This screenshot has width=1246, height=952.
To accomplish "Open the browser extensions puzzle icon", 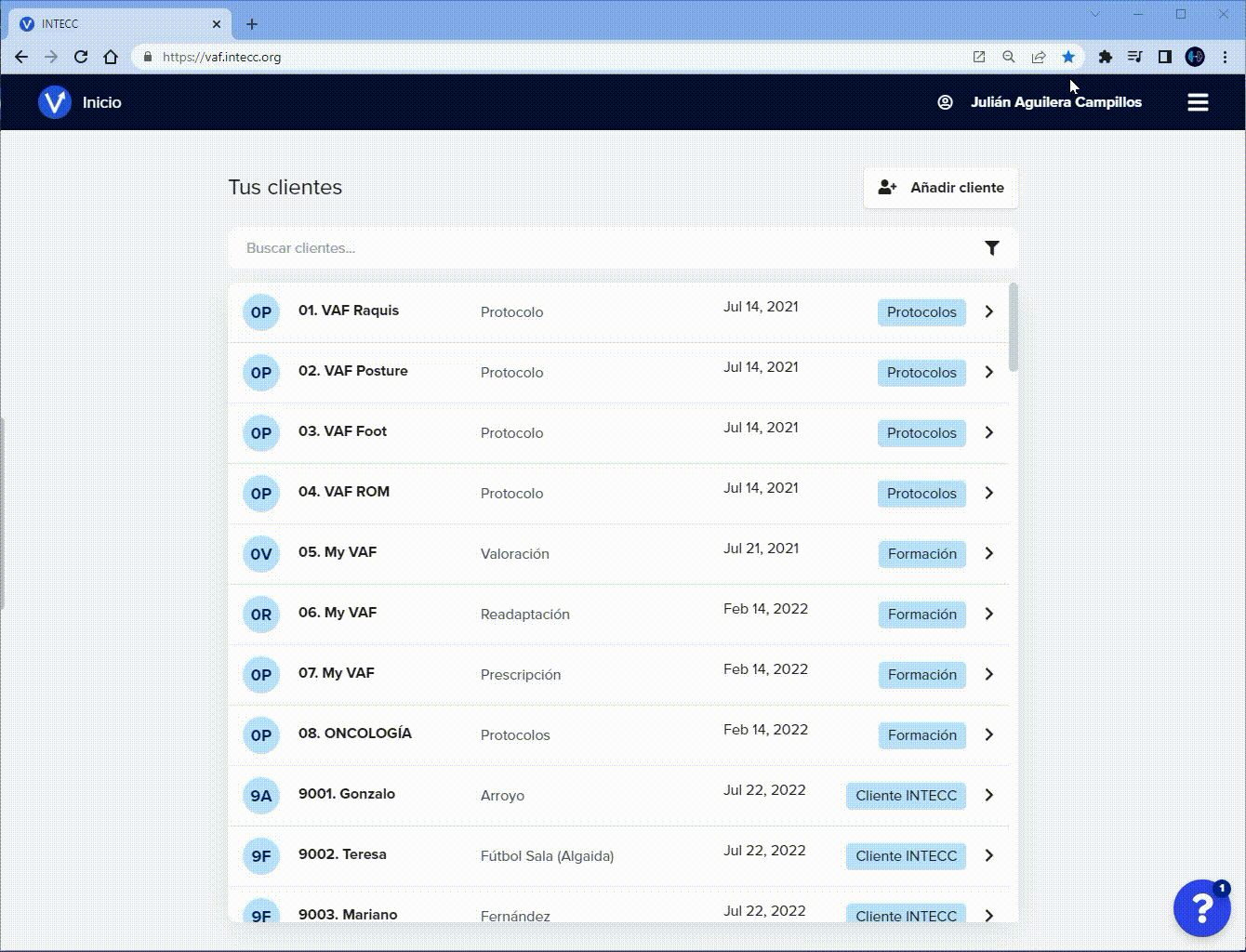I will (1106, 57).
